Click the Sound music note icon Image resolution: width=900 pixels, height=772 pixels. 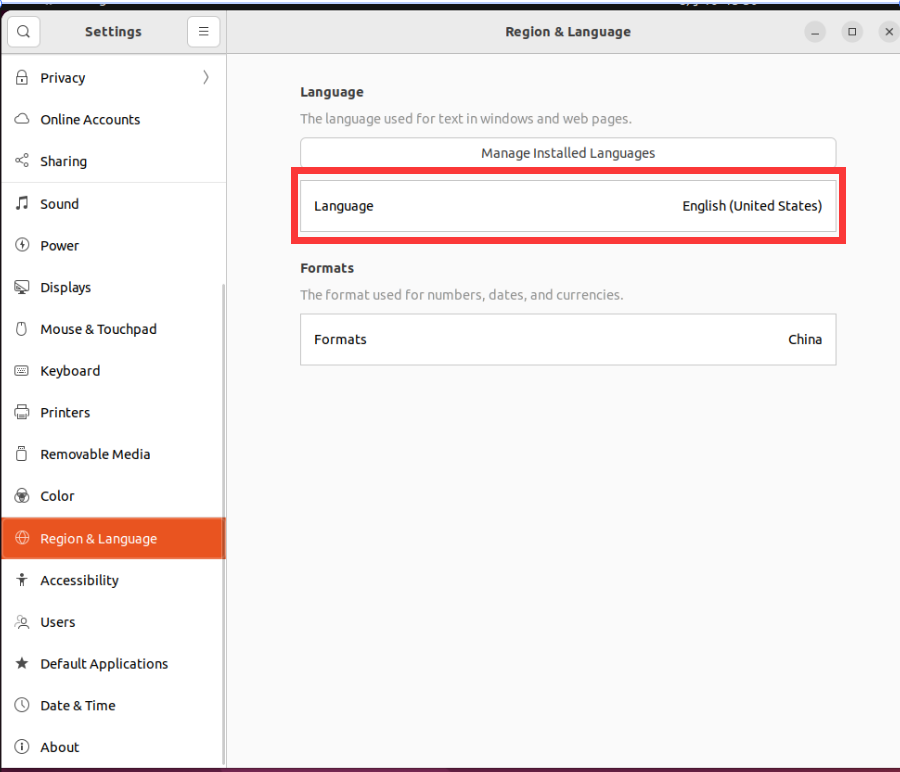[22, 204]
